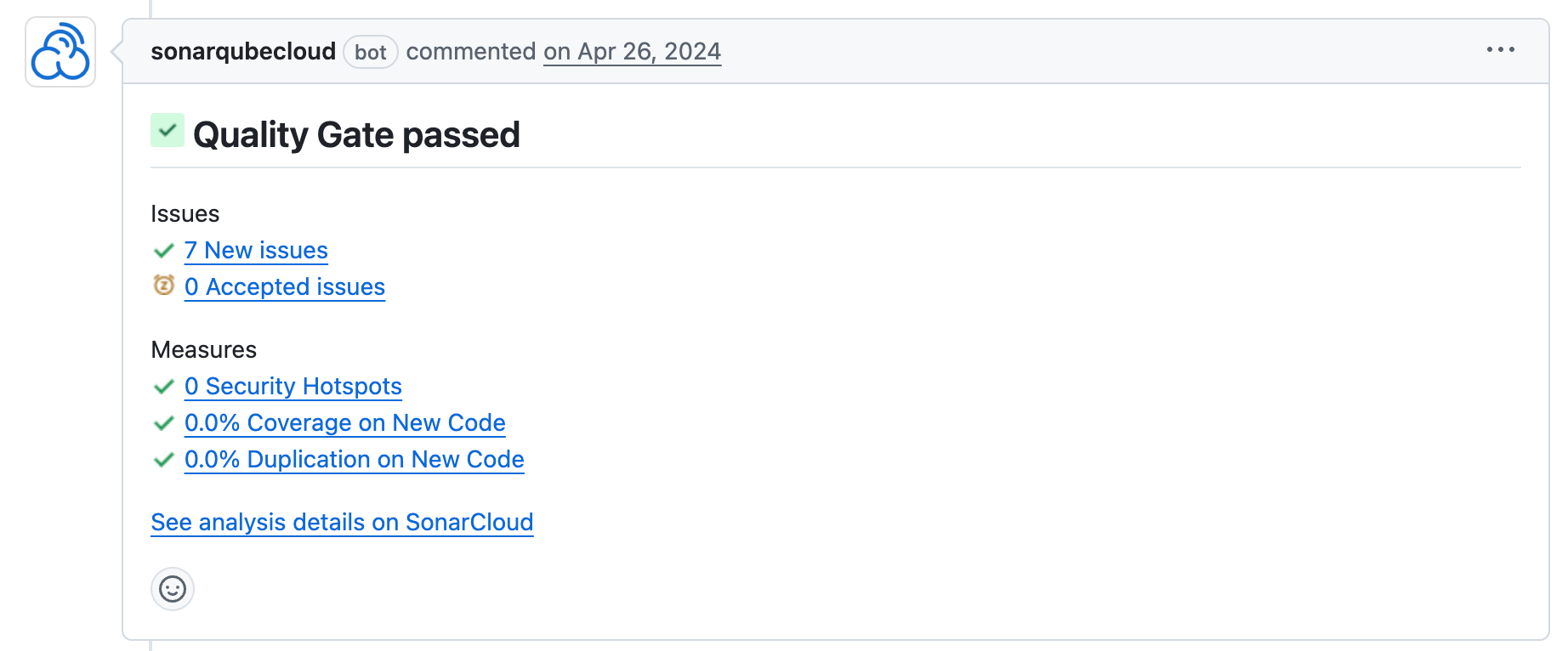The height and width of the screenshot is (651, 1568).
Task: Open the 7 New issues link
Action: (256, 251)
